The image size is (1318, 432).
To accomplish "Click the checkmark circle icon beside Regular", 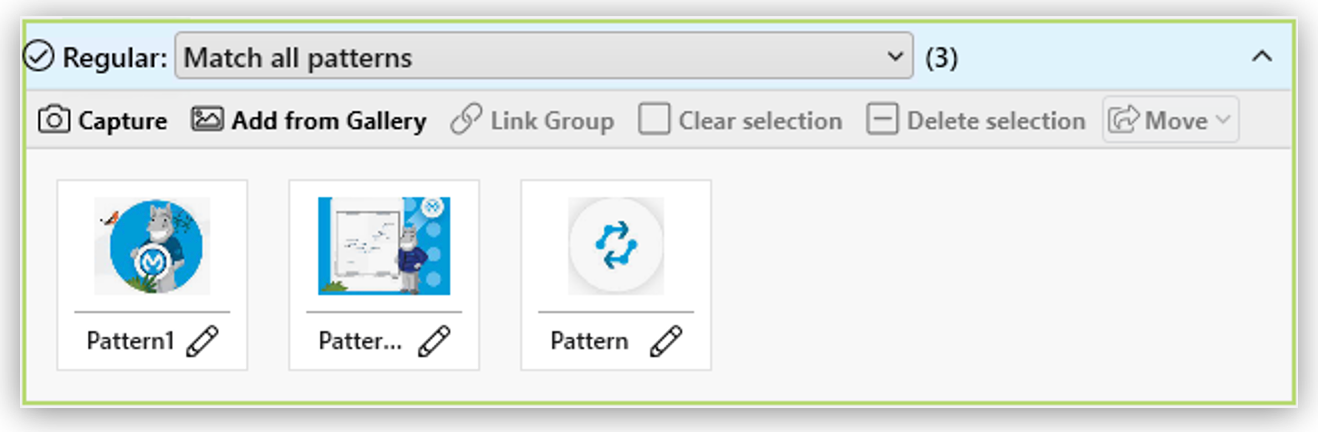I will point(38,58).
